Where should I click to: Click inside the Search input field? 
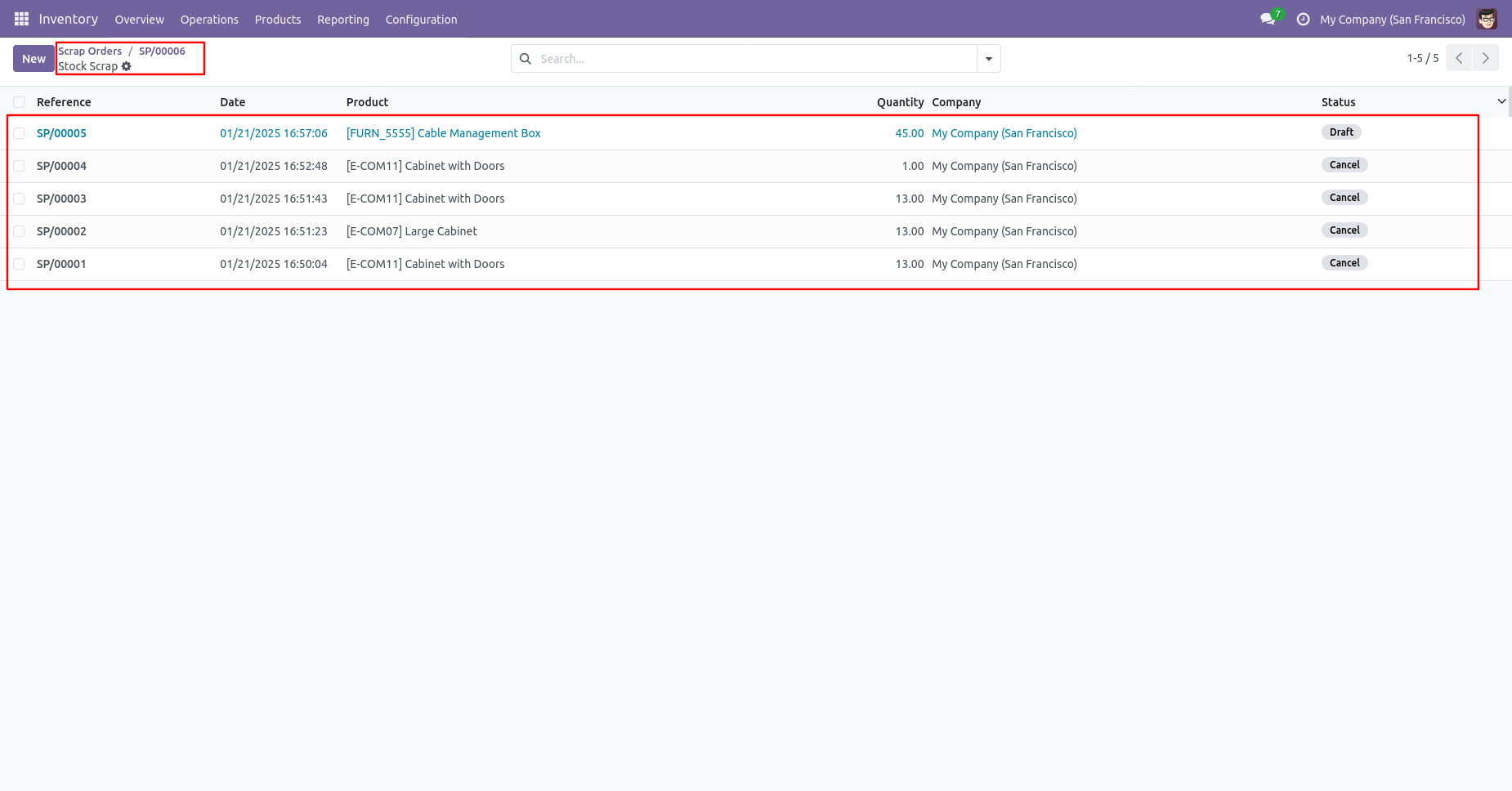pos(752,59)
